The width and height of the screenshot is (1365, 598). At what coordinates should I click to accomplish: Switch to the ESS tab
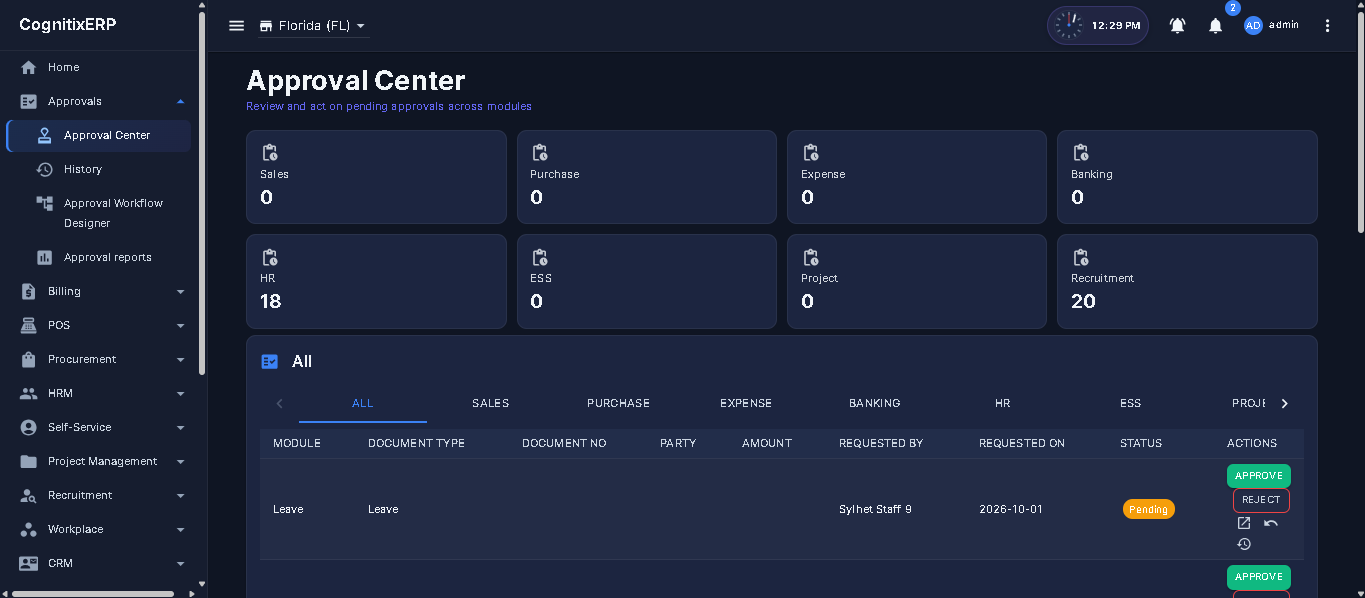[1131, 403]
